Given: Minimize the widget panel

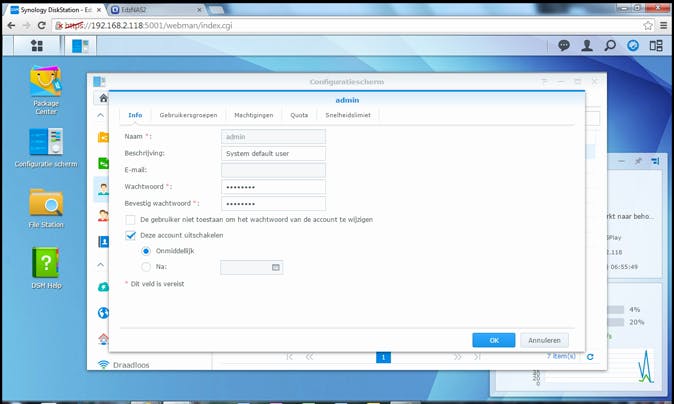Looking at the screenshot, I should (622, 161).
